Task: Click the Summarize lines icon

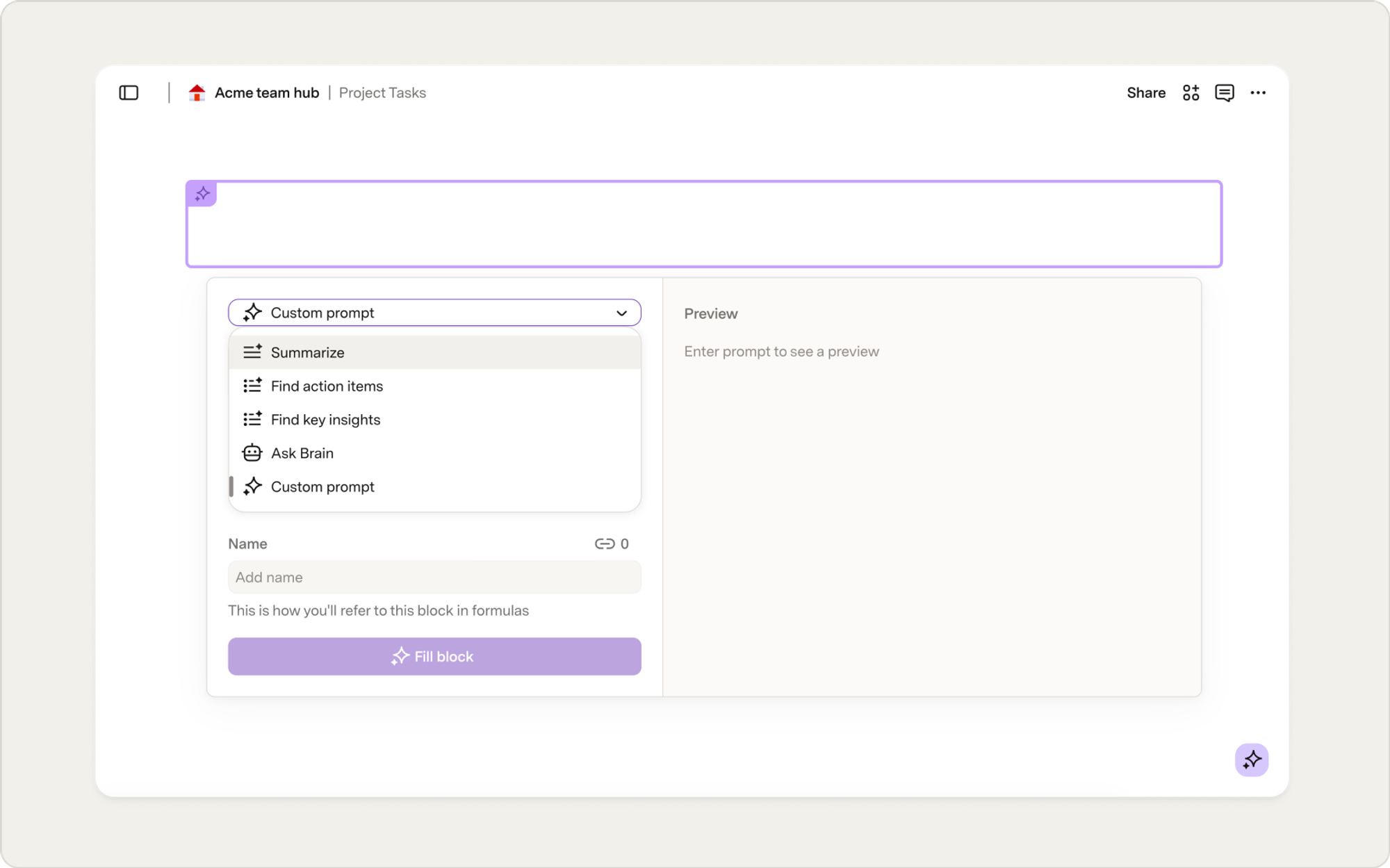Action: point(252,352)
